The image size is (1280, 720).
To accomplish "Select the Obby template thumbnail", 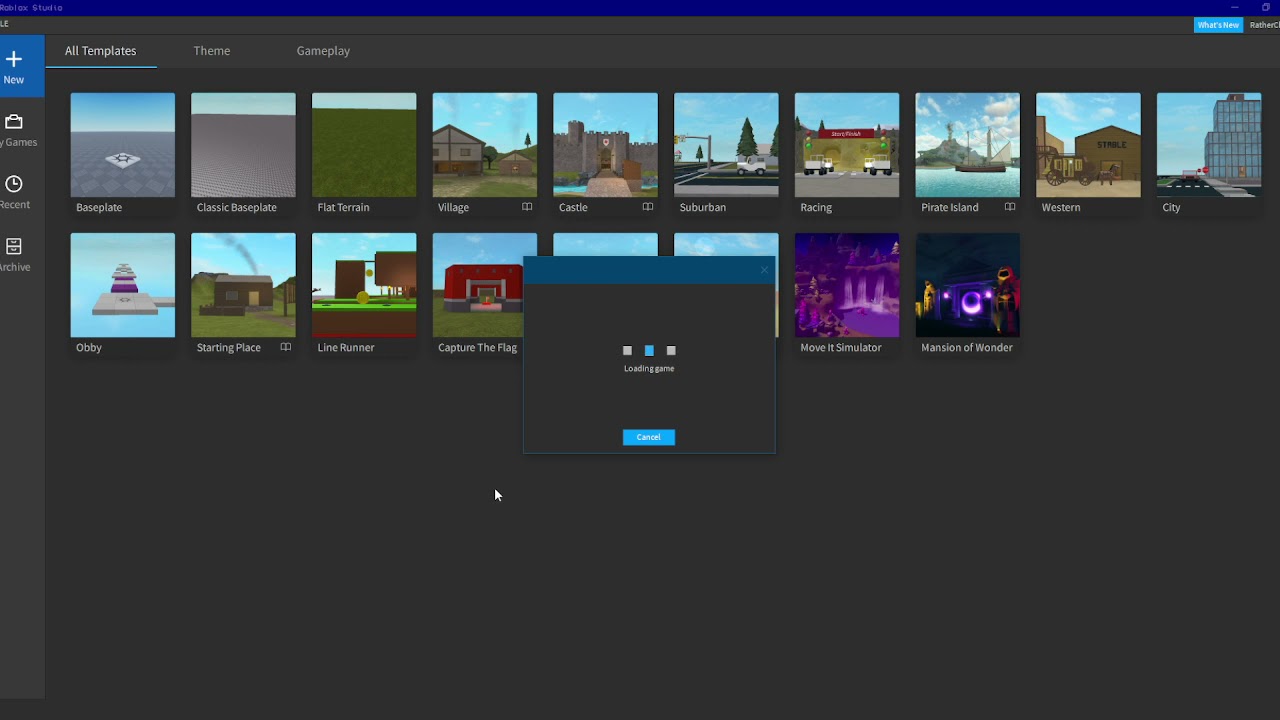I will pos(123,285).
